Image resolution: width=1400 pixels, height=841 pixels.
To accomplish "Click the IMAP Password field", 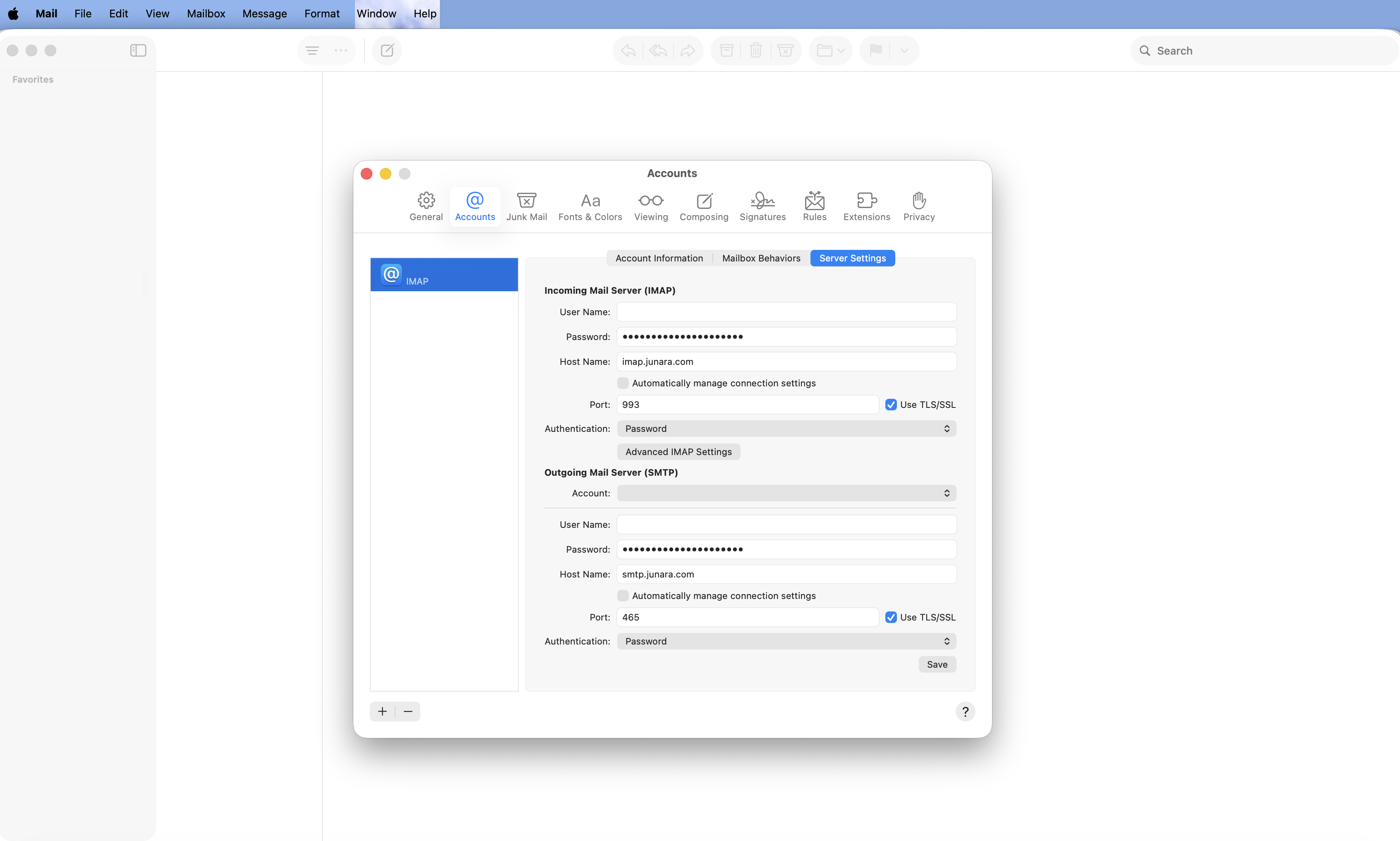I will click(x=786, y=337).
